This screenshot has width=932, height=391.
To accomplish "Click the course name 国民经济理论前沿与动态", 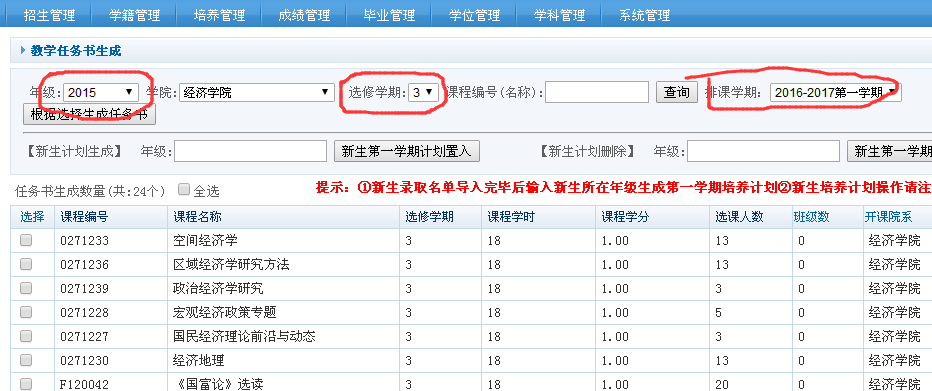I will [x=244, y=336].
